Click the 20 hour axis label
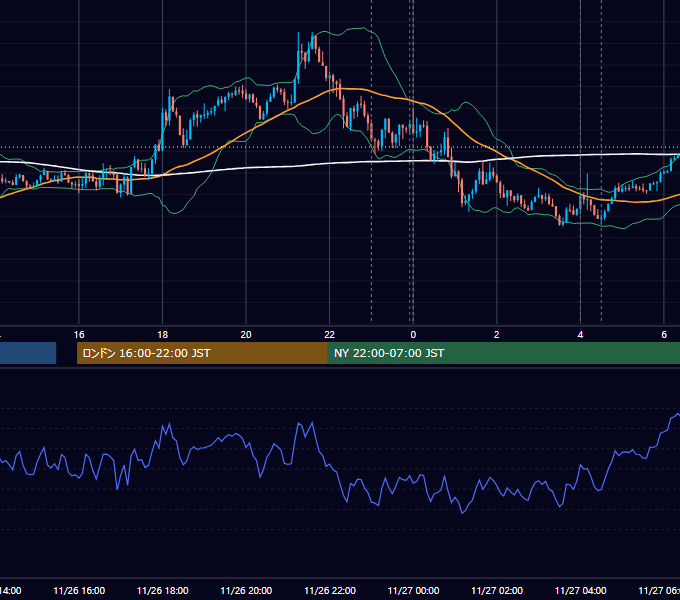 (x=246, y=335)
